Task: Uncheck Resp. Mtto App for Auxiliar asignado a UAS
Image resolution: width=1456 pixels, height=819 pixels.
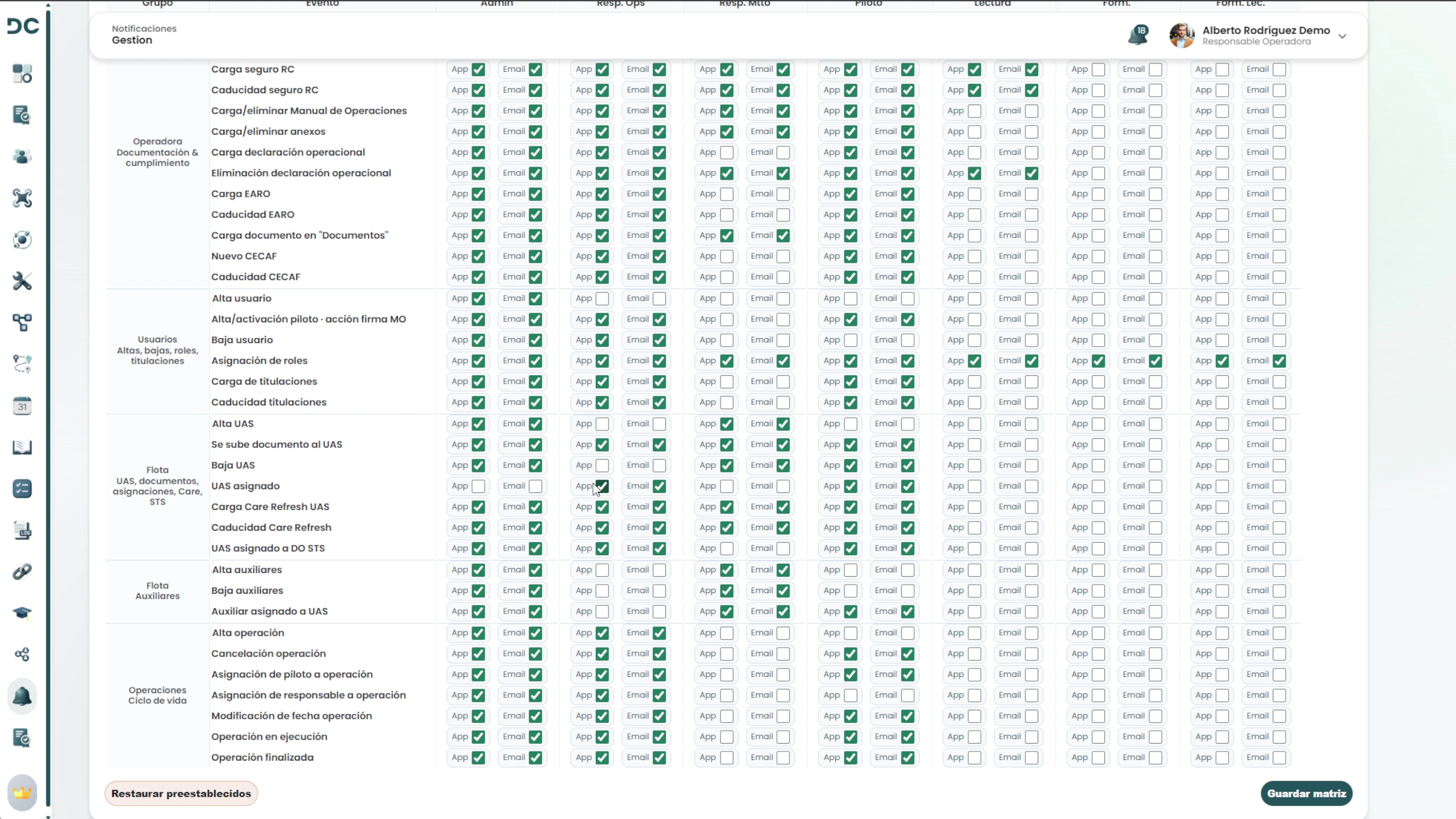Action: point(727,612)
